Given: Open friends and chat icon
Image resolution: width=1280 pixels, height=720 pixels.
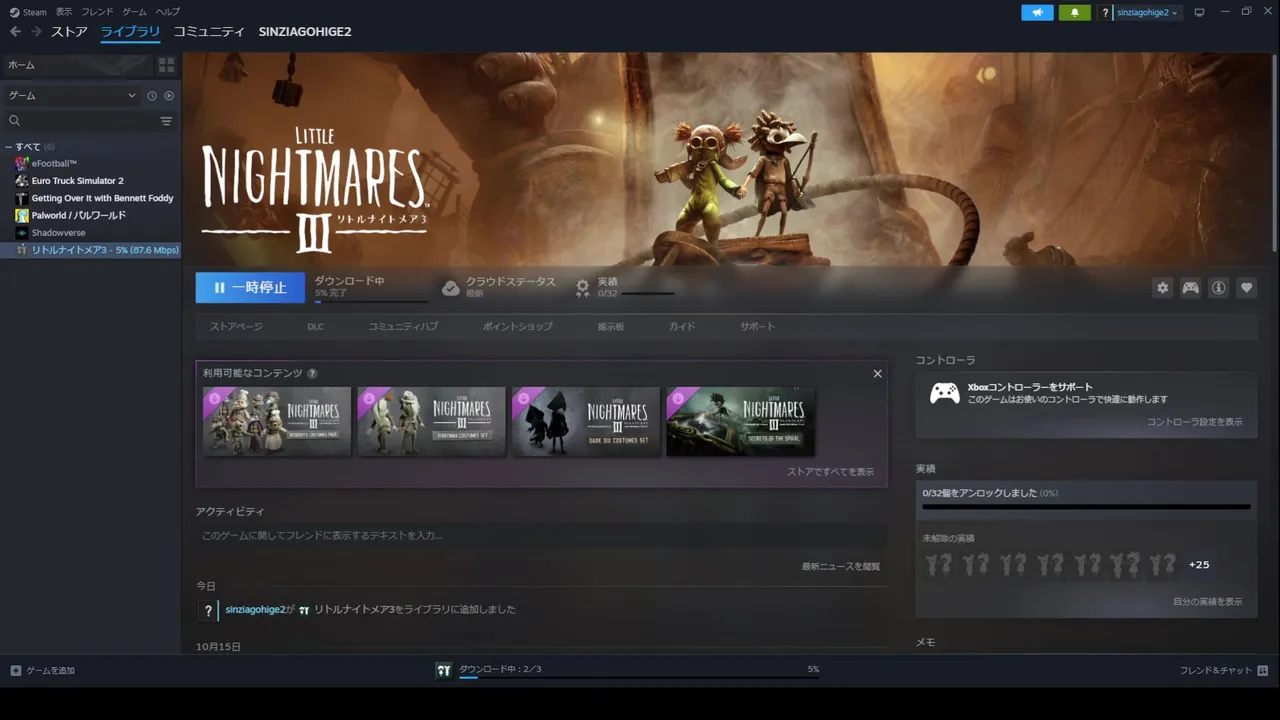Looking at the screenshot, I should tap(1262, 670).
